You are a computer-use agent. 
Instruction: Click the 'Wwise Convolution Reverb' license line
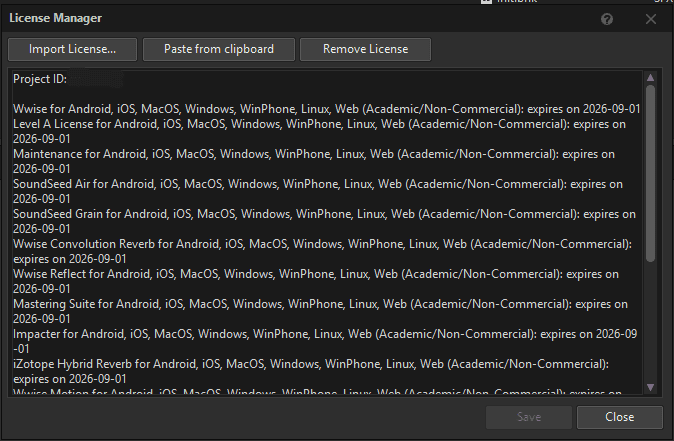[x=322, y=251]
